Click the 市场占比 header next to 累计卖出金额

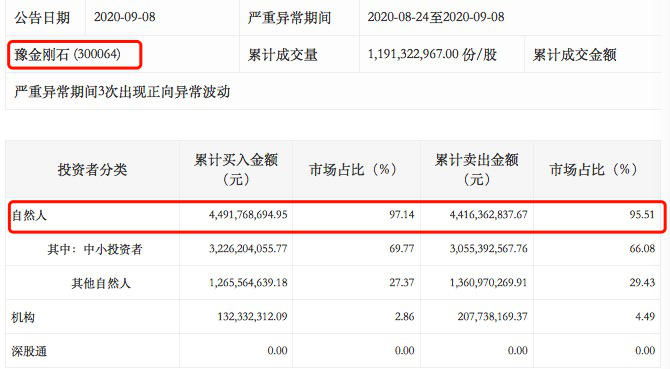point(593,170)
